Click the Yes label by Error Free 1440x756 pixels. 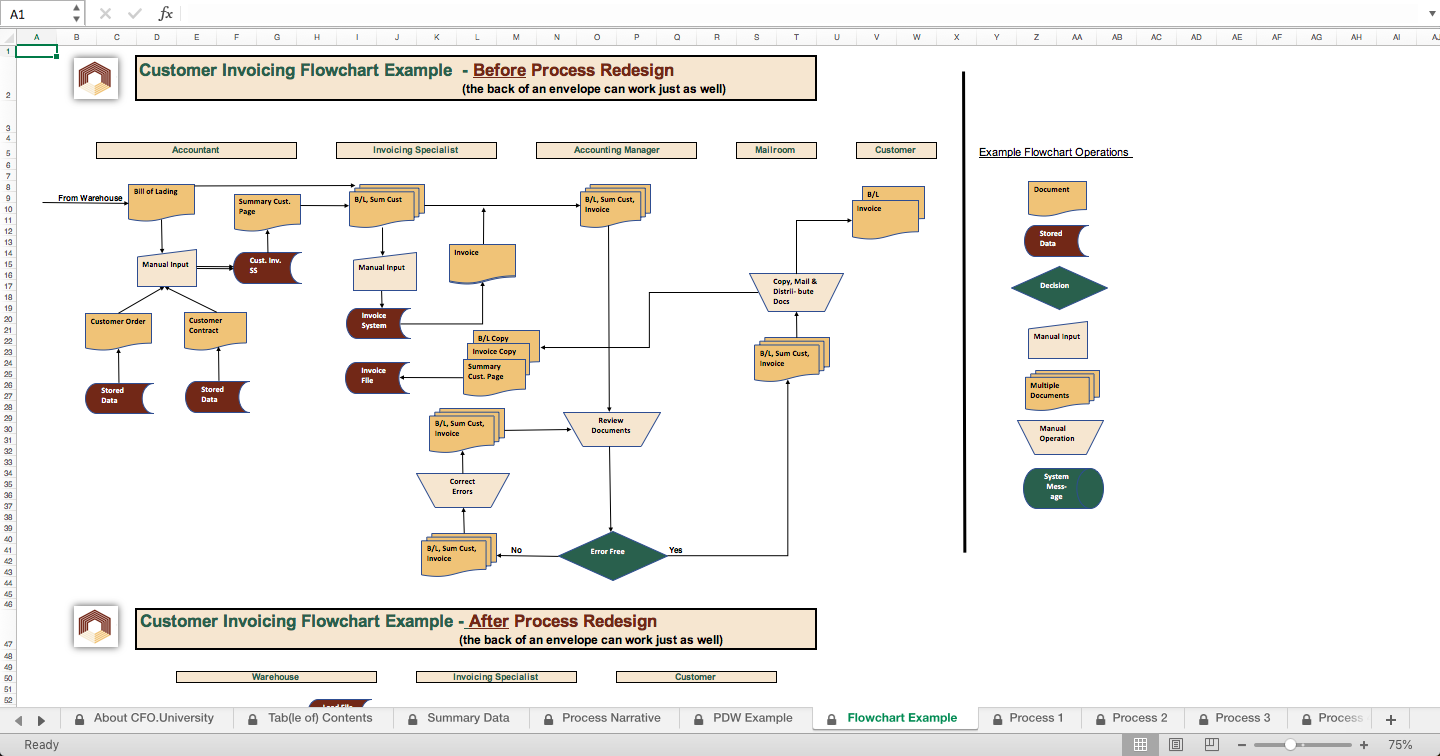click(x=676, y=550)
